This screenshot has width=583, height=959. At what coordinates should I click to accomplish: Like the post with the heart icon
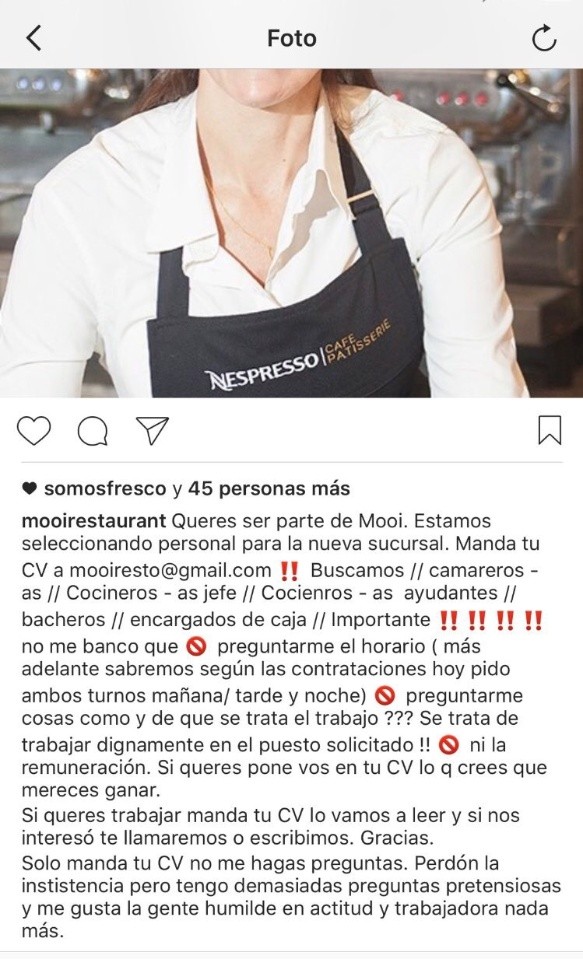tap(34, 430)
